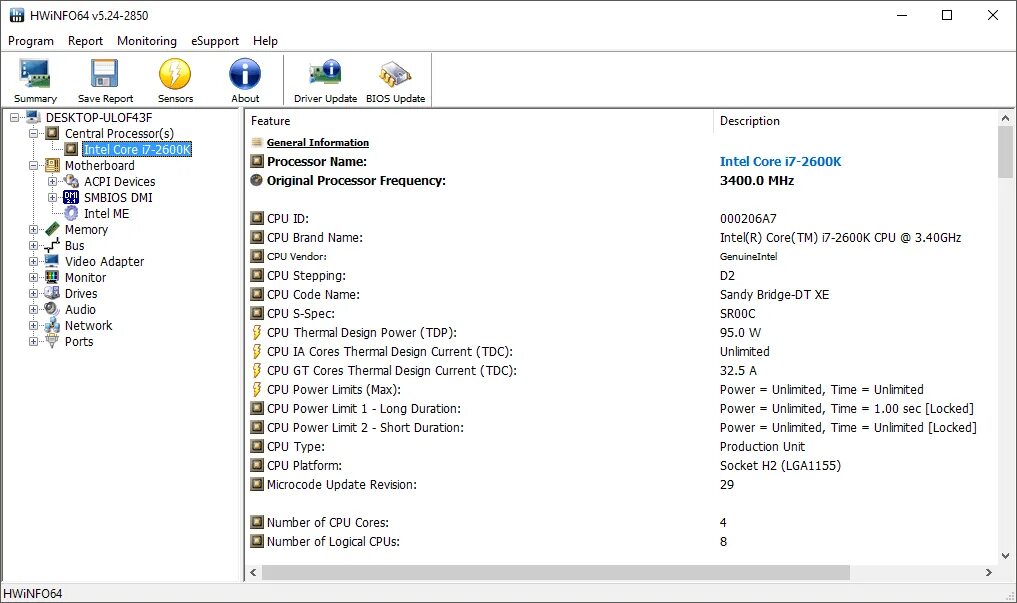This screenshot has width=1017, height=603.
Task: Click the vertical scrollbar down arrow
Action: tap(1005, 556)
